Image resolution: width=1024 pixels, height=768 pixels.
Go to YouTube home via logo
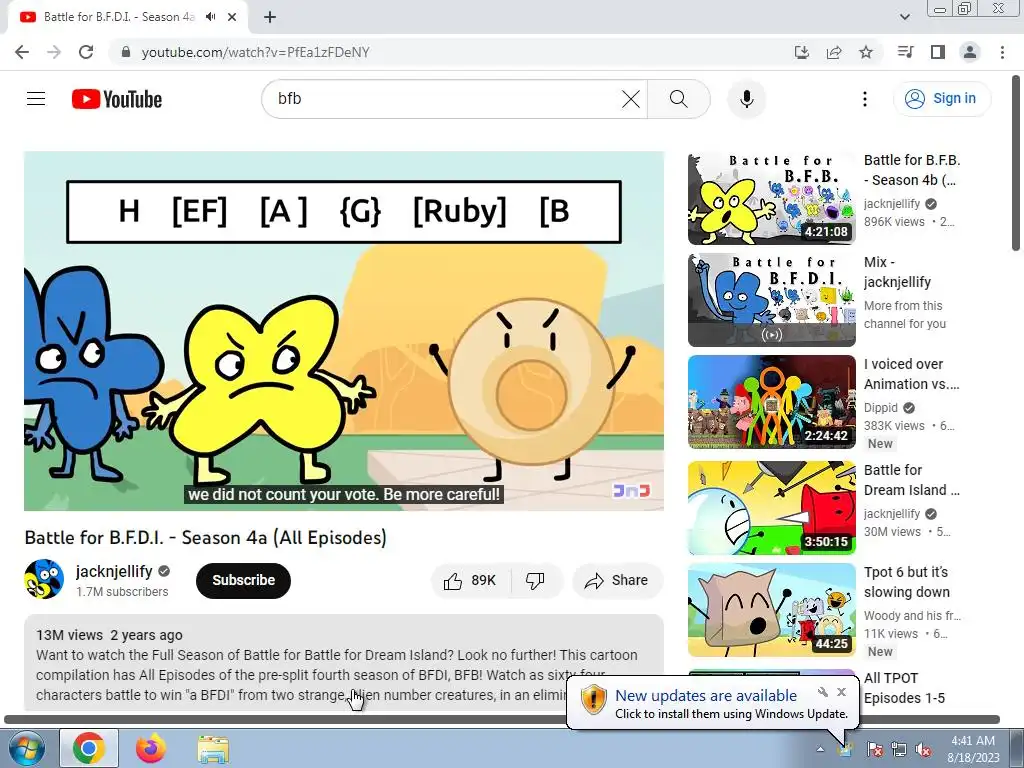click(117, 99)
